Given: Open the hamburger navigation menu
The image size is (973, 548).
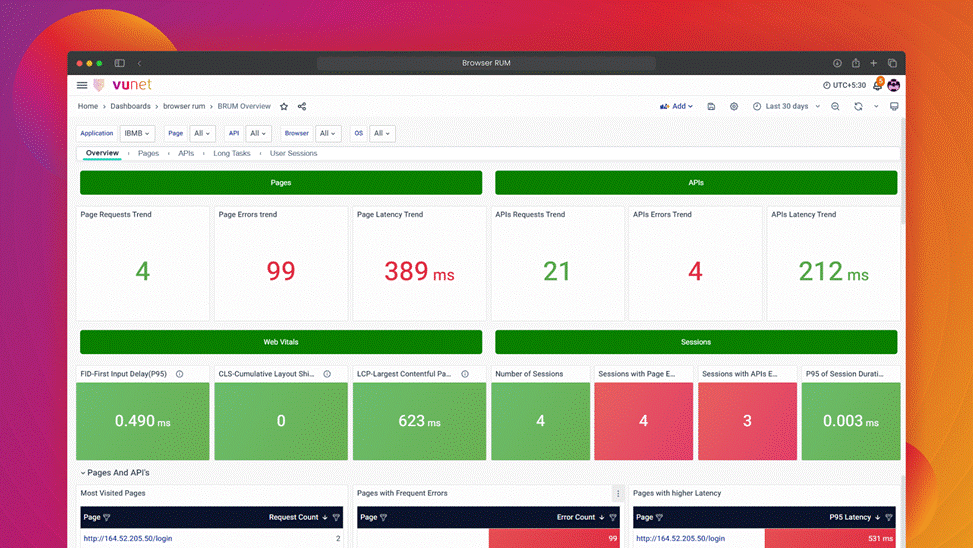Looking at the screenshot, I should [x=82, y=86].
